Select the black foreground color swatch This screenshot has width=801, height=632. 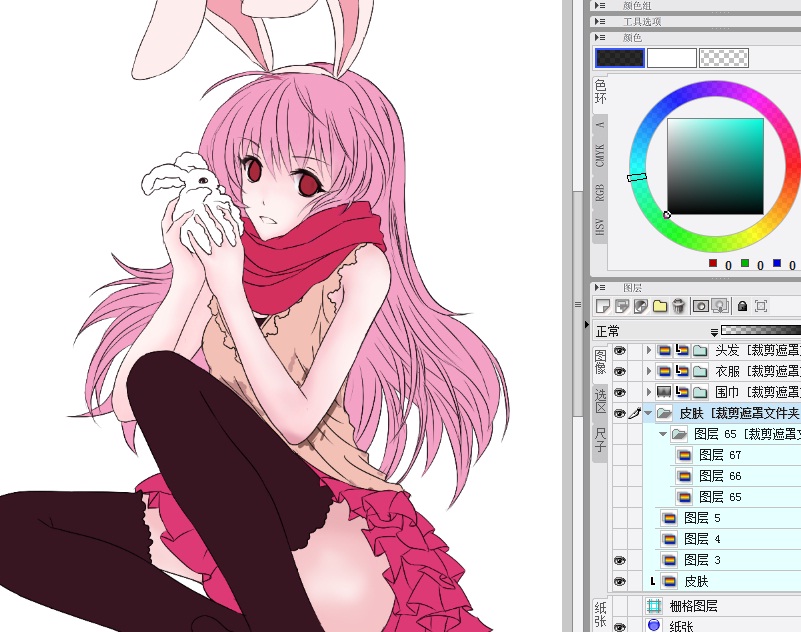[x=620, y=58]
